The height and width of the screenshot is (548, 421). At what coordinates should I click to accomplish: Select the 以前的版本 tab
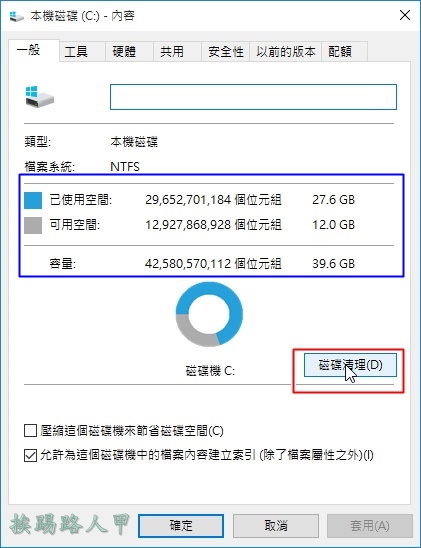click(x=285, y=52)
